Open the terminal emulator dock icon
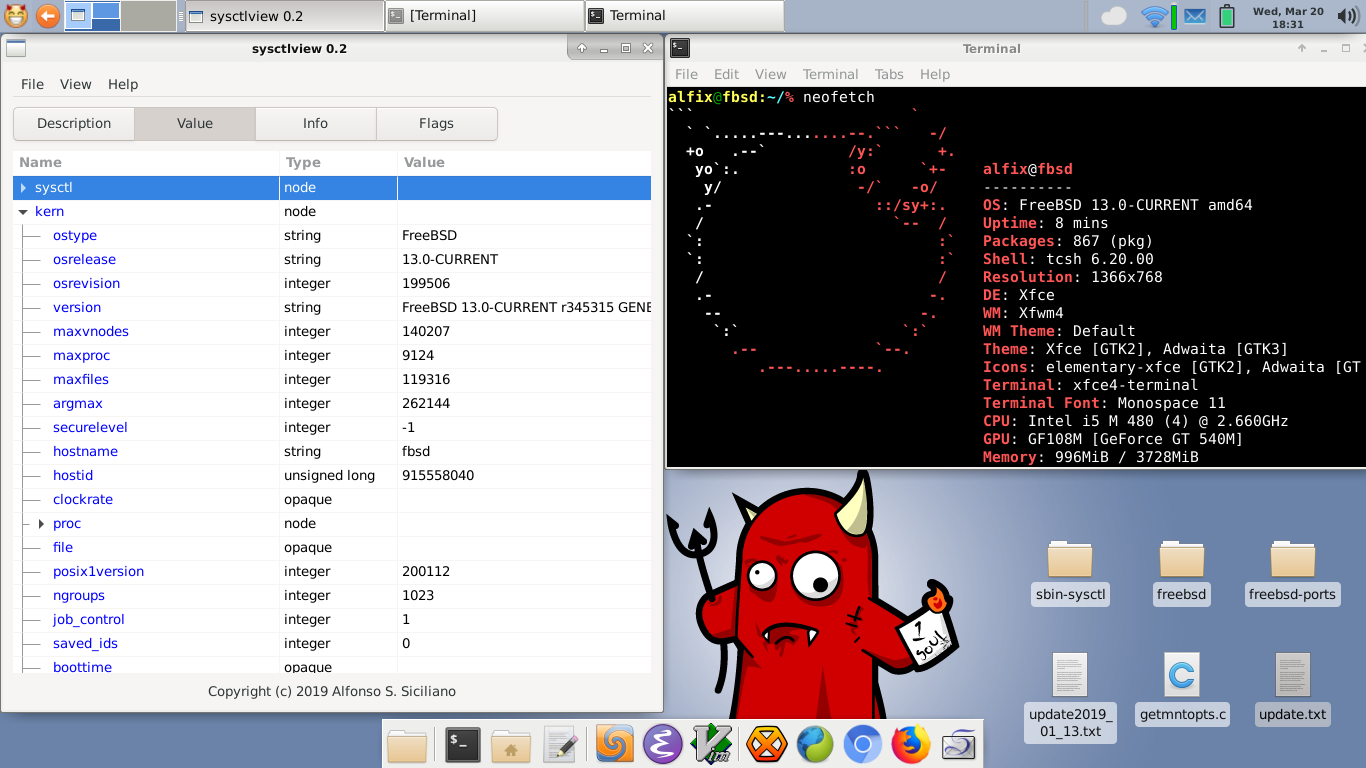This screenshot has height=768, width=1366. [x=462, y=745]
